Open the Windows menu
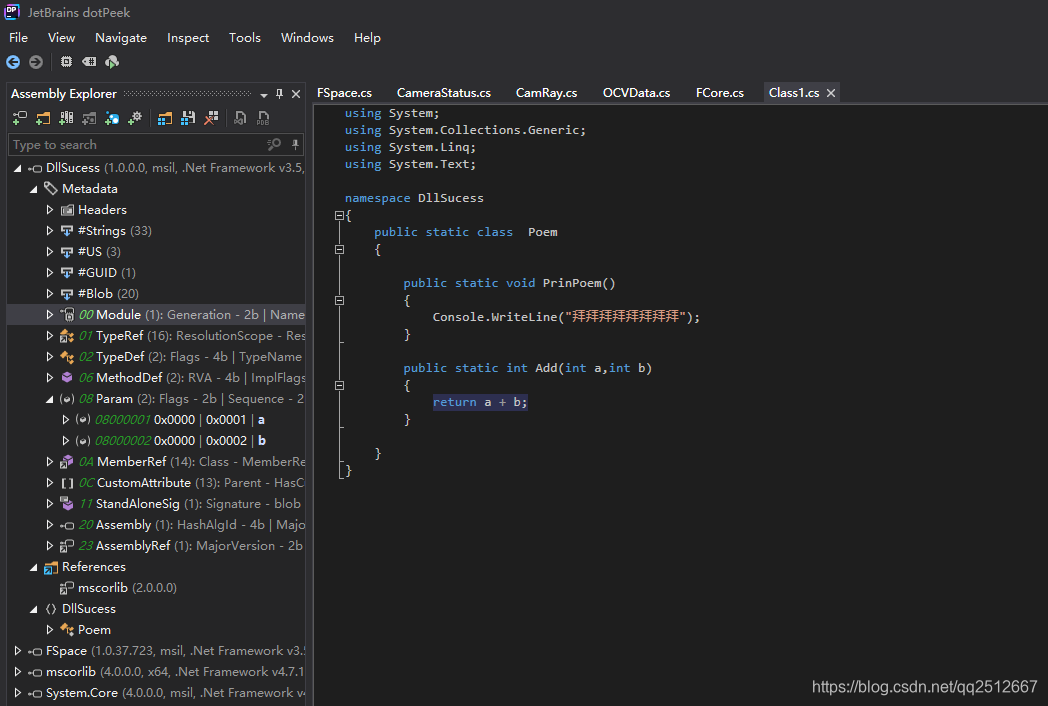The width and height of the screenshot is (1048, 706). [x=307, y=38]
